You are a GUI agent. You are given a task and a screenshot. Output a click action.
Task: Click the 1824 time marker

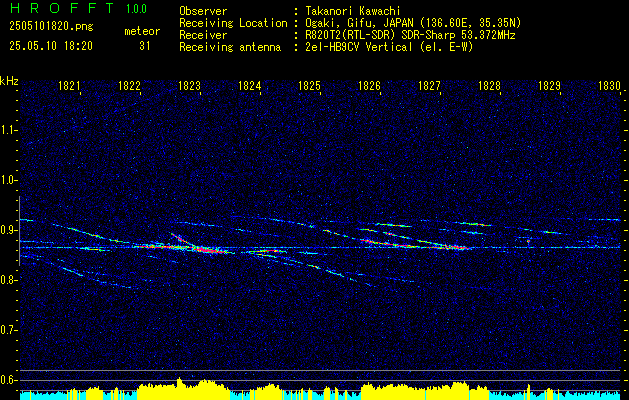point(250,85)
